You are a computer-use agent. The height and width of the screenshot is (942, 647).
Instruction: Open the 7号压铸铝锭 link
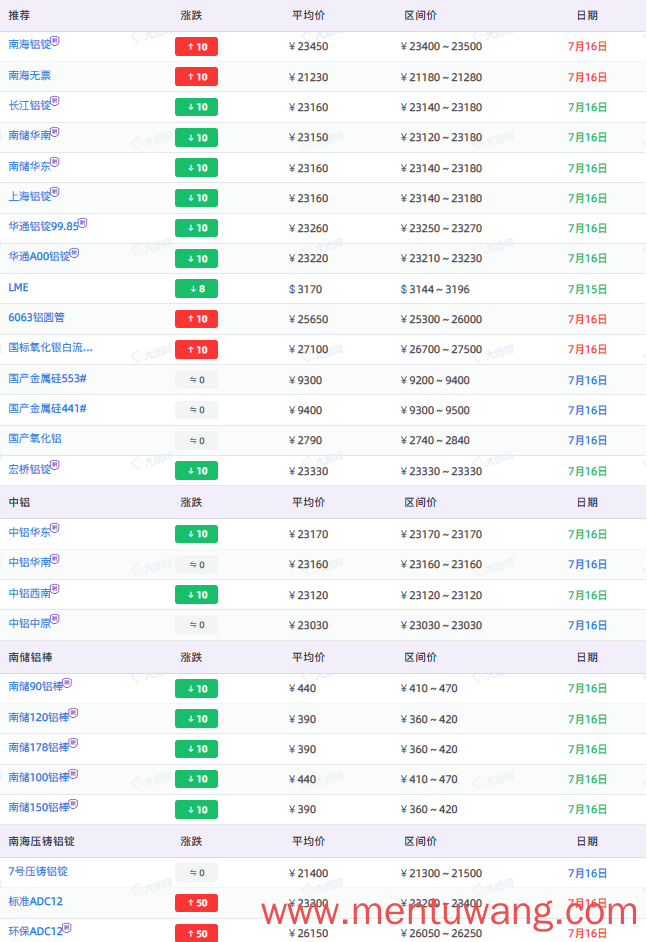coord(38,872)
